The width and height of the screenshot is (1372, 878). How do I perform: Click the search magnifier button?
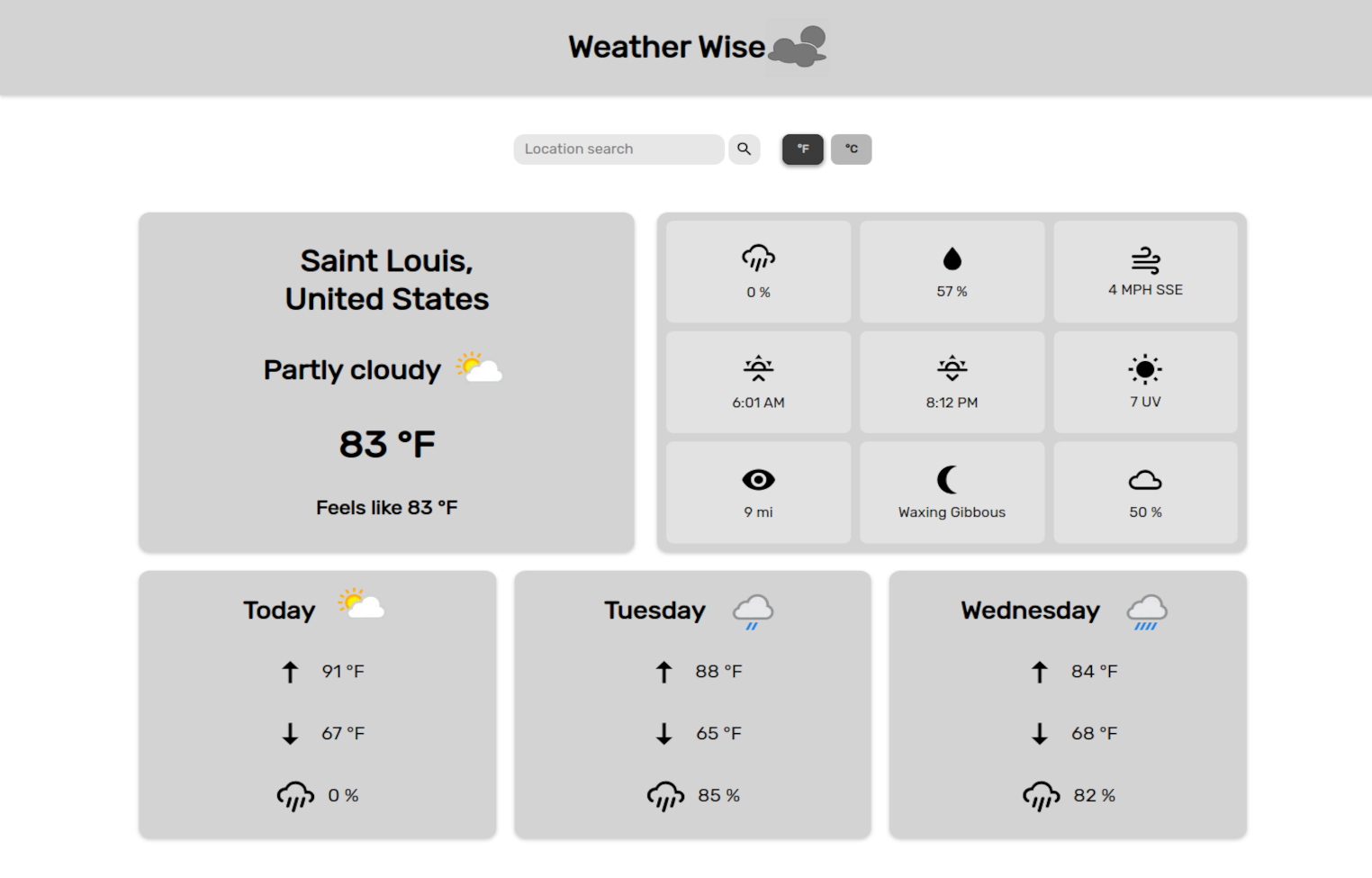[x=744, y=149]
